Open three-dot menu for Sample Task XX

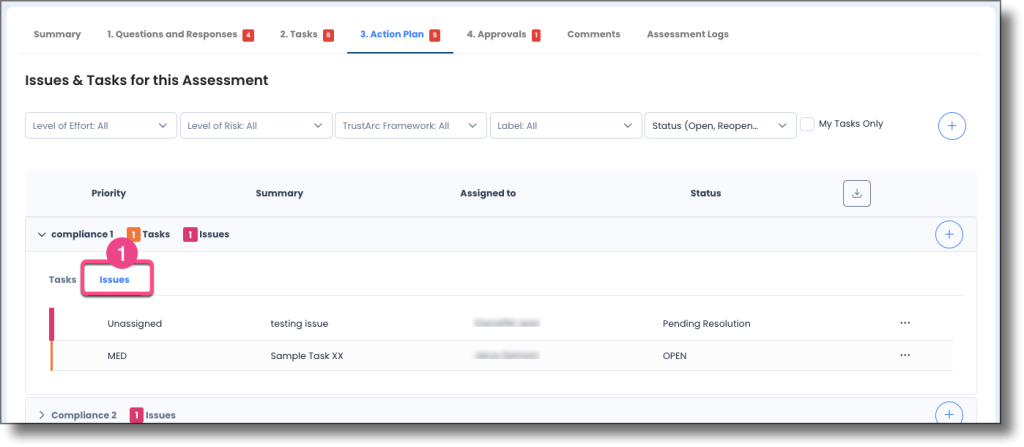[905, 355]
